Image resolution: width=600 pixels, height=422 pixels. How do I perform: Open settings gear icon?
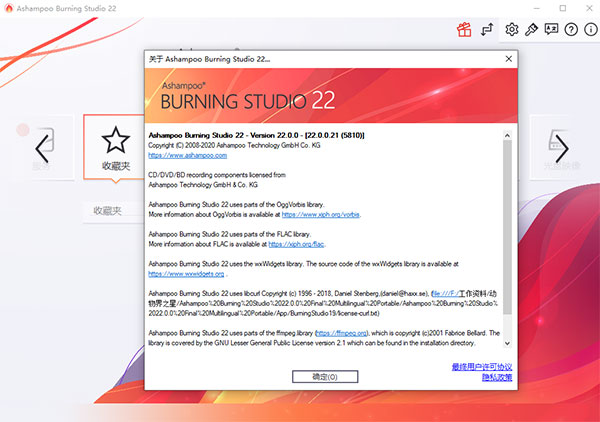[x=512, y=29]
